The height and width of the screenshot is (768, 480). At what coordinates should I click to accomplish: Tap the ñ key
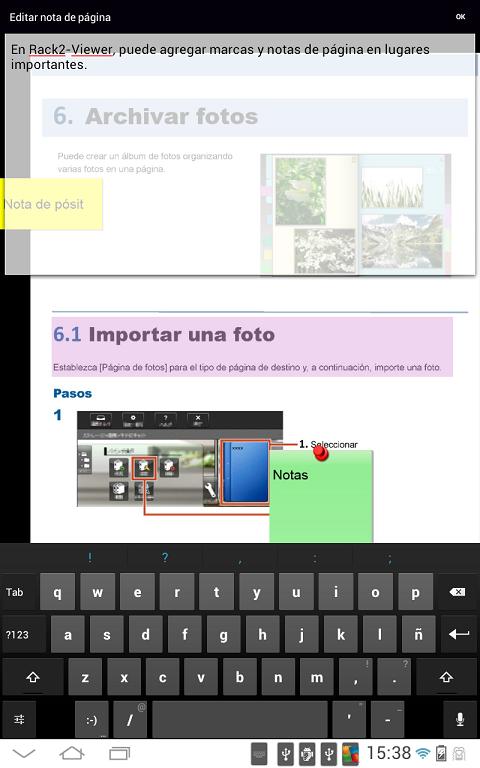418,635
